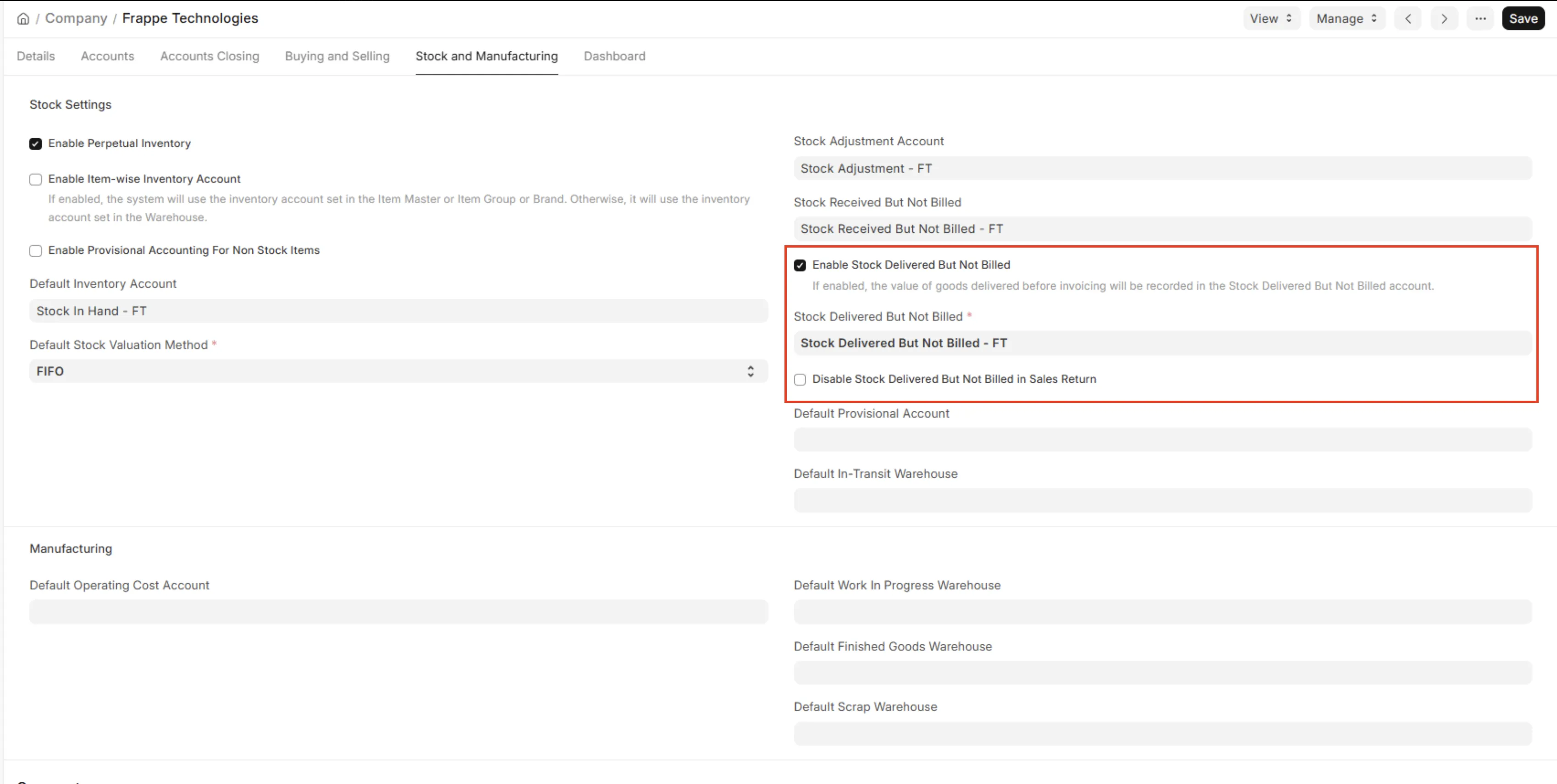Enable Item-wise Inventory Account checkbox
This screenshot has width=1557, height=784.
coord(36,180)
